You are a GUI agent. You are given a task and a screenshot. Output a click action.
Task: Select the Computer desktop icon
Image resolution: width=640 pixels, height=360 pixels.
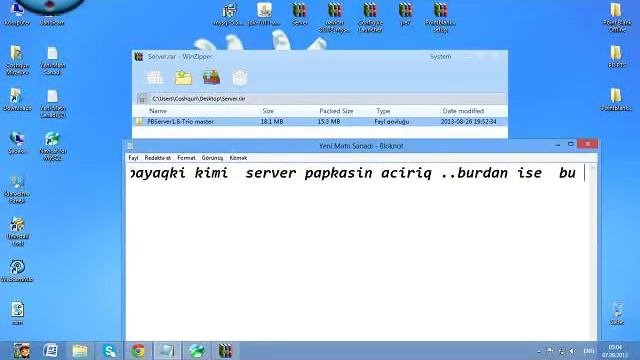click(17, 13)
